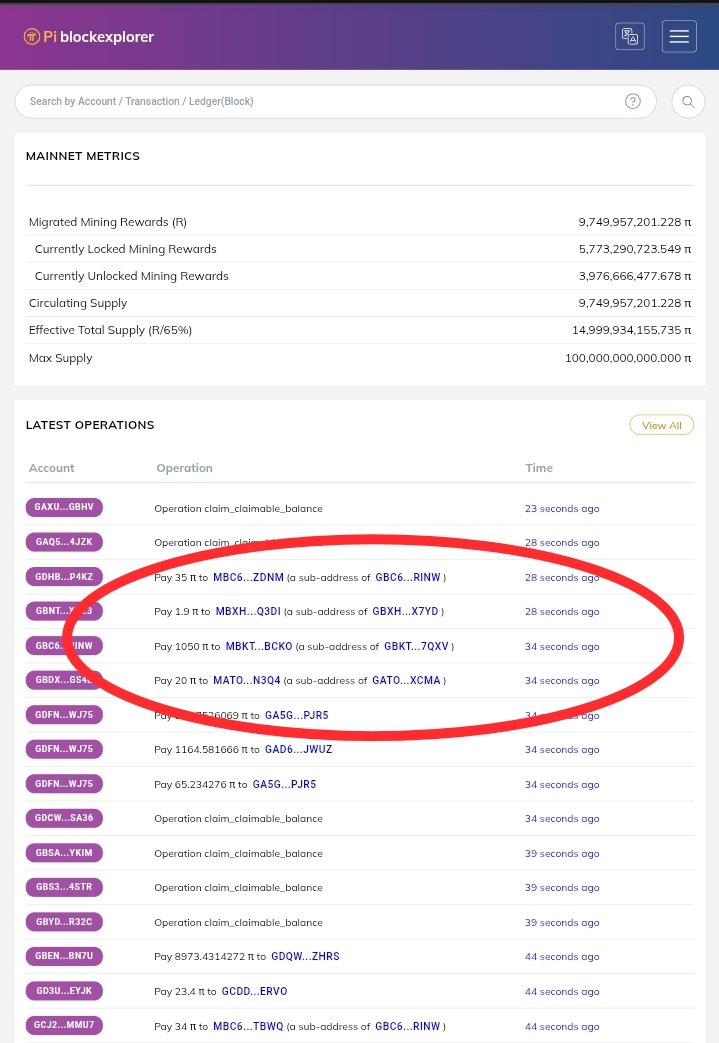Open address GBXH...X7YD

405,611
